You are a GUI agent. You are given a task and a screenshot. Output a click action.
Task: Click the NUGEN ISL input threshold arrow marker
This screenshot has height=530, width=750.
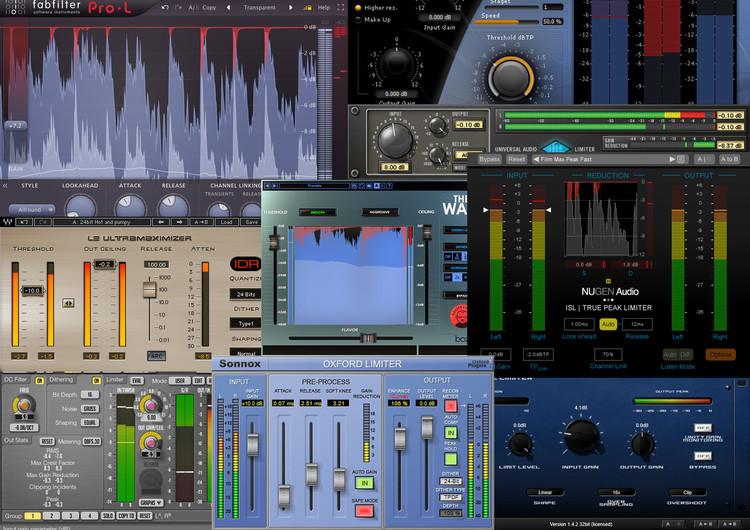[485, 210]
